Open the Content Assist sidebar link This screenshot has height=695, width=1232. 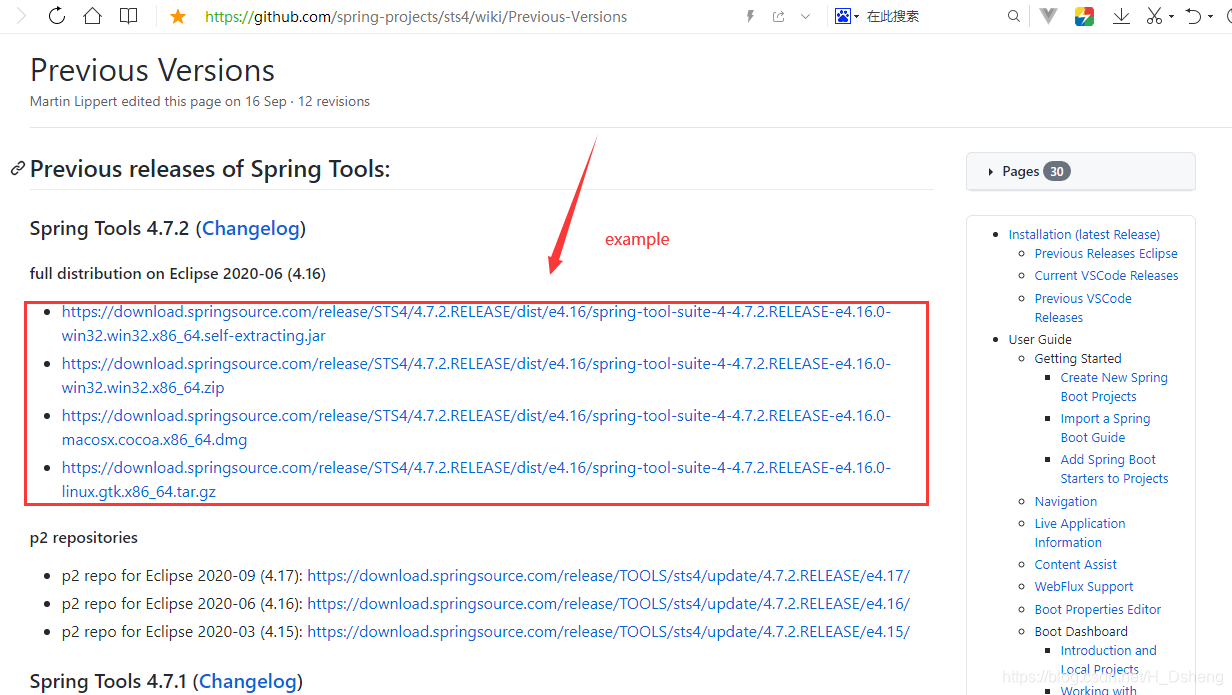[1076, 565]
